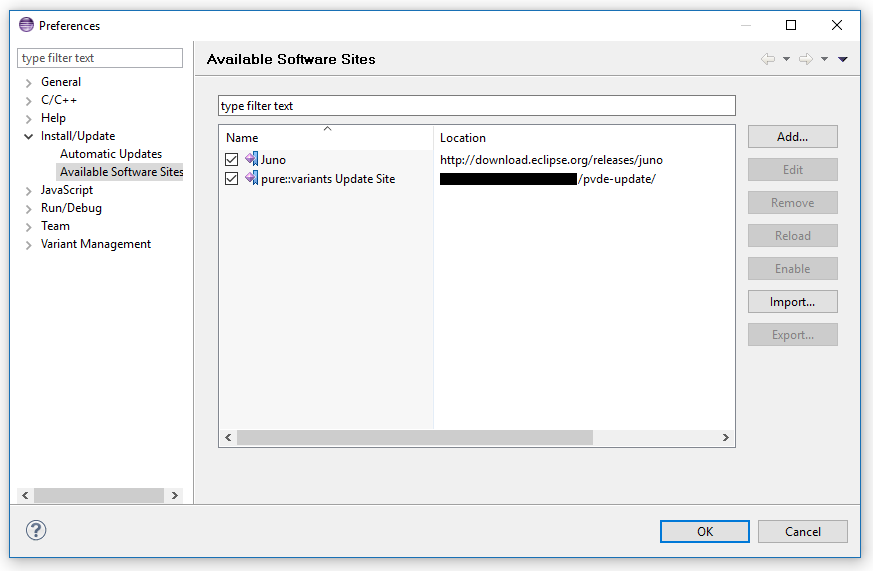Viewport: 873px width, 571px height.
Task: Select Automatic Updates preference page
Action: (x=110, y=154)
